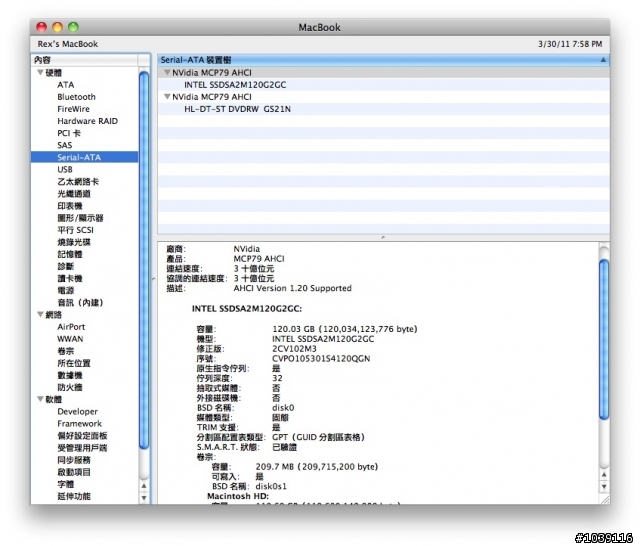Click the revision value 2CV102M3

click(294, 349)
